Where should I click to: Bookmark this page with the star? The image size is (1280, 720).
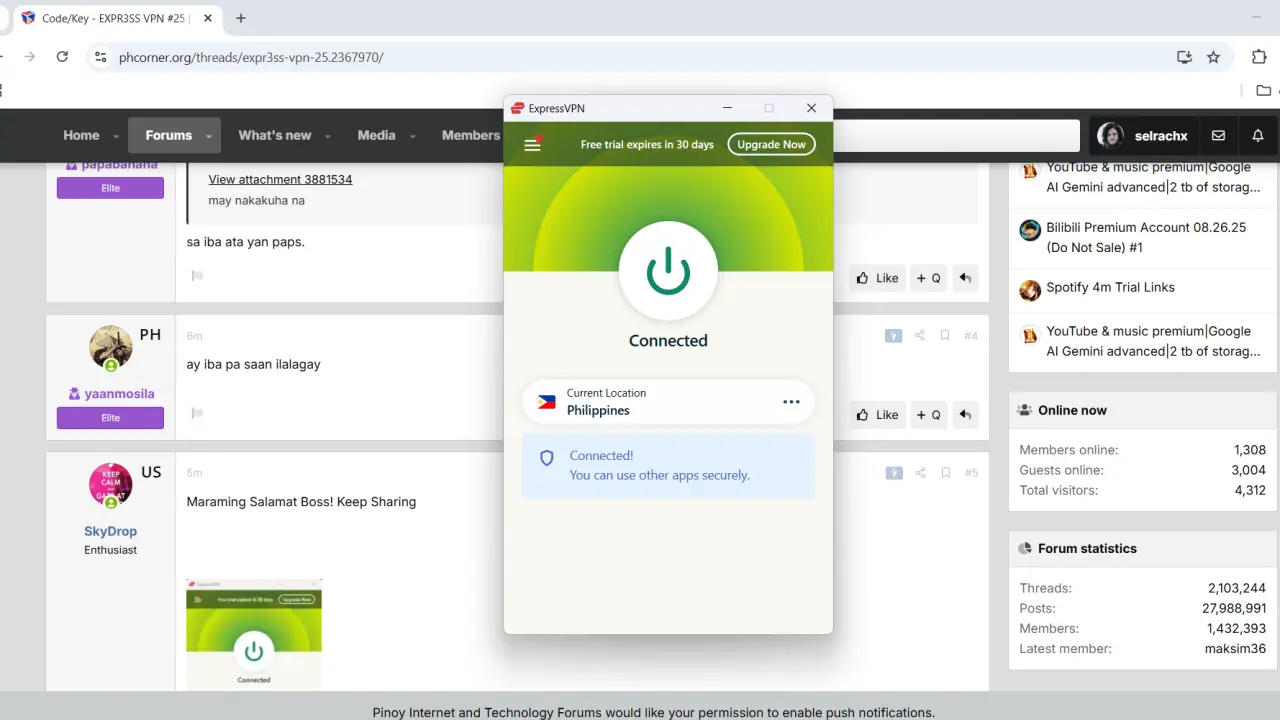(x=1213, y=57)
